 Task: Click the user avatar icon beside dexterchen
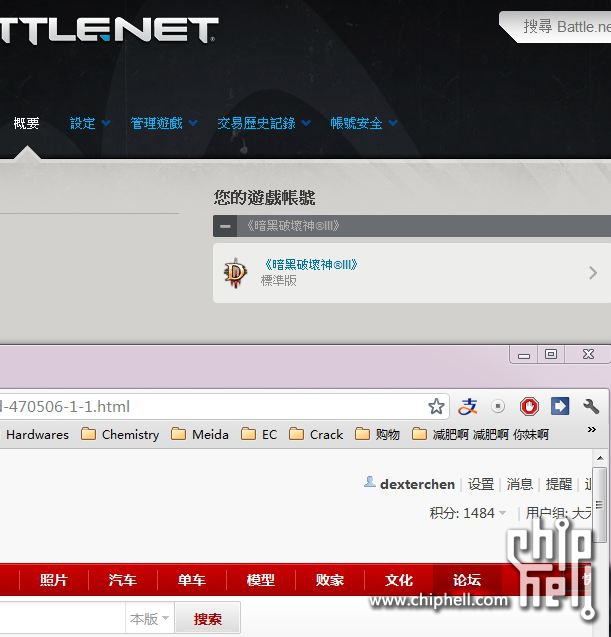tap(370, 482)
